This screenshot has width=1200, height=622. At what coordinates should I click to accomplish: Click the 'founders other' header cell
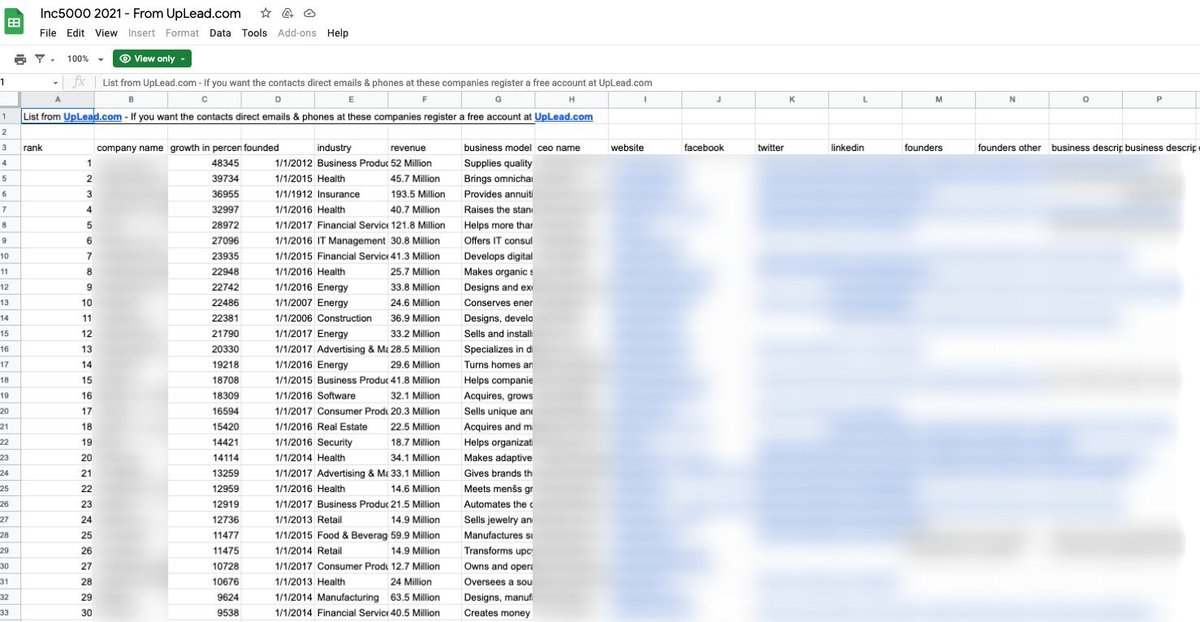[x=1012, y=147]
